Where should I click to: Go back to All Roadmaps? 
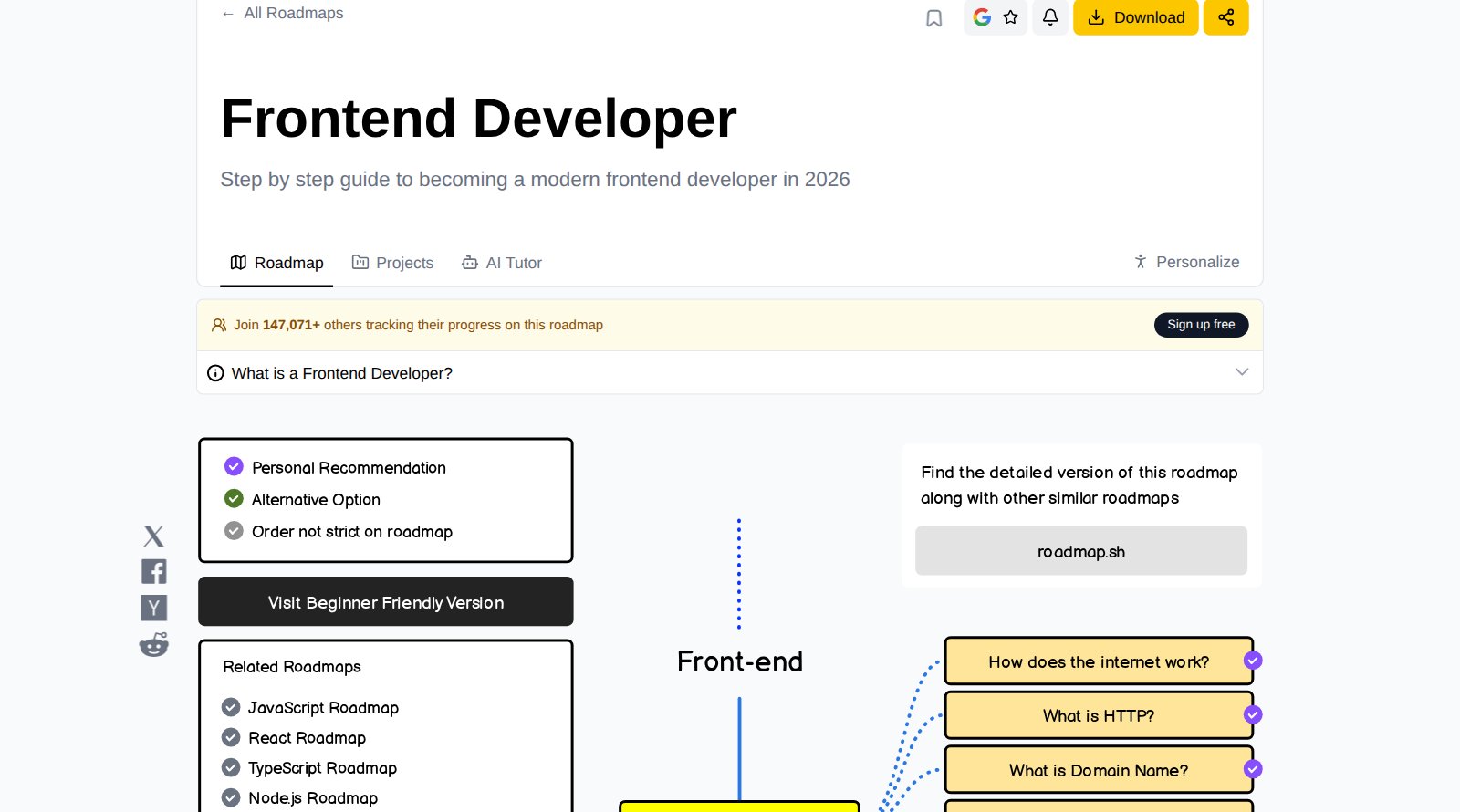pos(282,13)
